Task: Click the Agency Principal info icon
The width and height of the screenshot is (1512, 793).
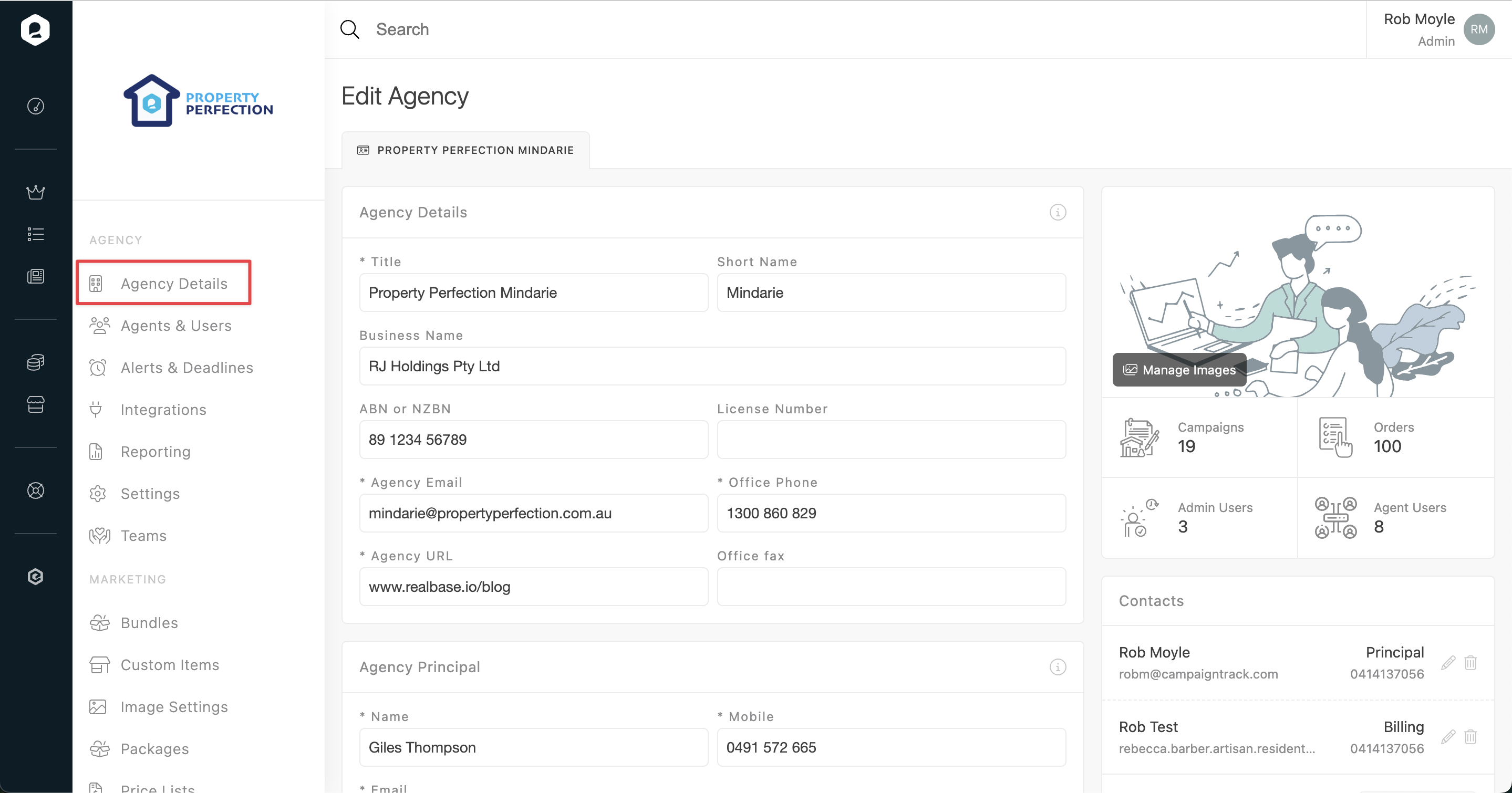Action: [x=1058, y=667]
